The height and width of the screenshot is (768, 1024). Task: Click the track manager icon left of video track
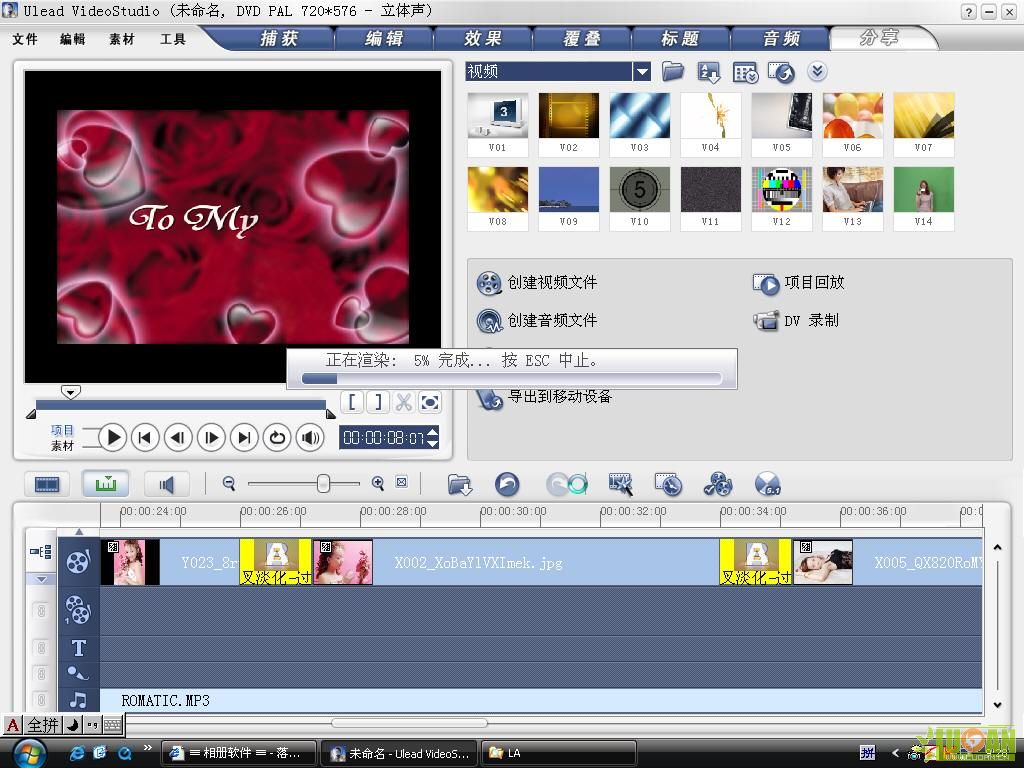pos(40,552)
